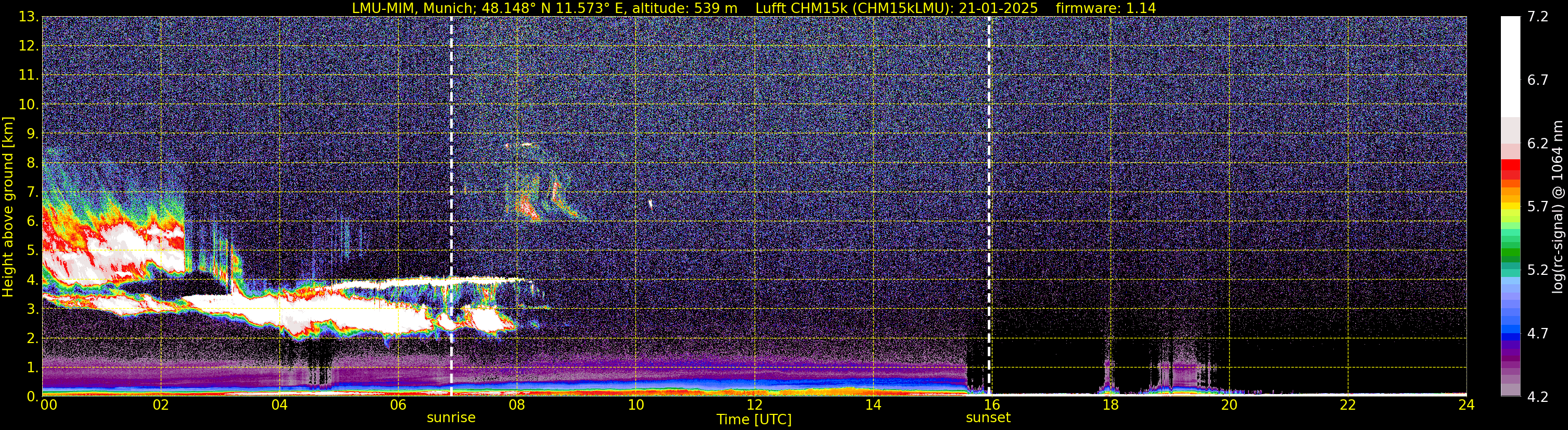Screen dimensions: 1568x430
Task: Click the narrow aerosol spike at 18 UTC
Action: pos(1107,376)
